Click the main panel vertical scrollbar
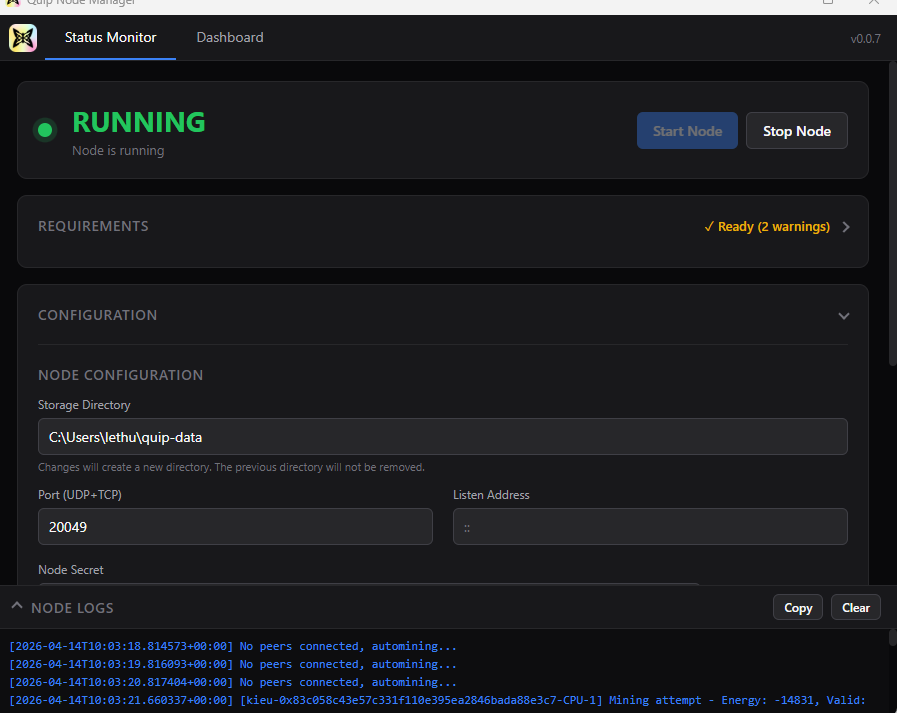897x713 pixels. 892,213
